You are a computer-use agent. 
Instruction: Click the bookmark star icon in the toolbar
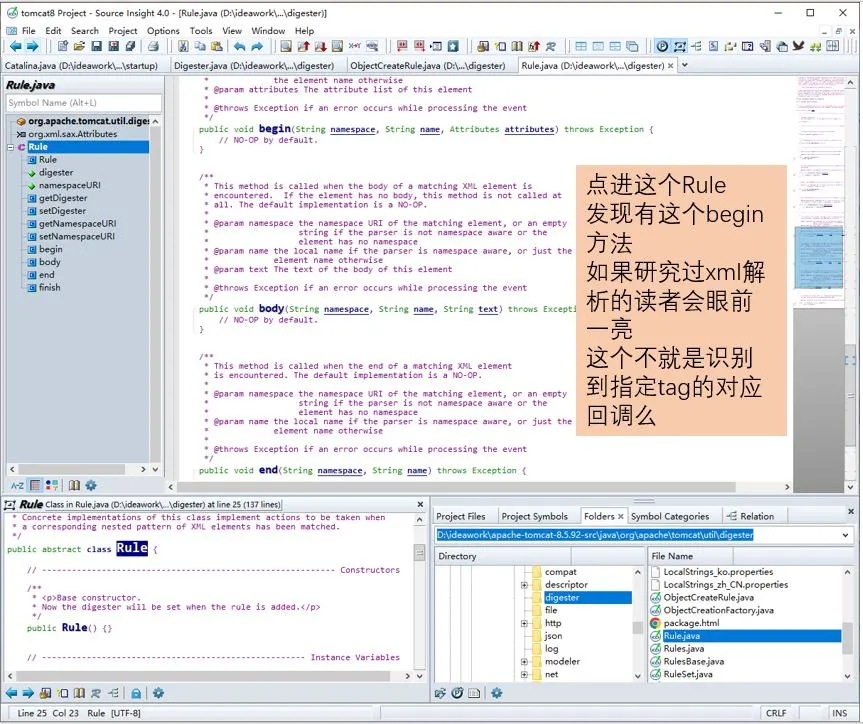tap(453, 46)
